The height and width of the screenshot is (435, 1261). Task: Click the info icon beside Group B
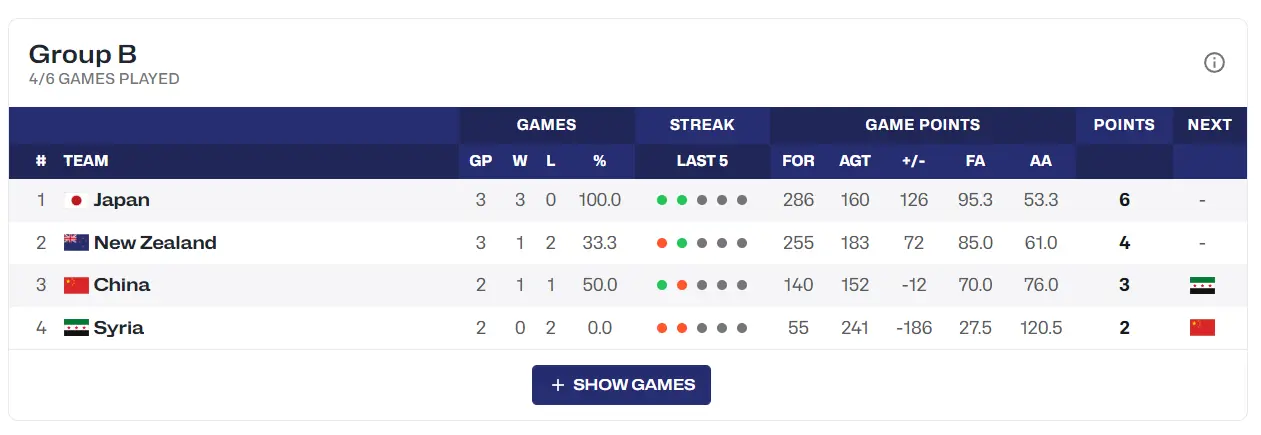[x=1214, y=63]
